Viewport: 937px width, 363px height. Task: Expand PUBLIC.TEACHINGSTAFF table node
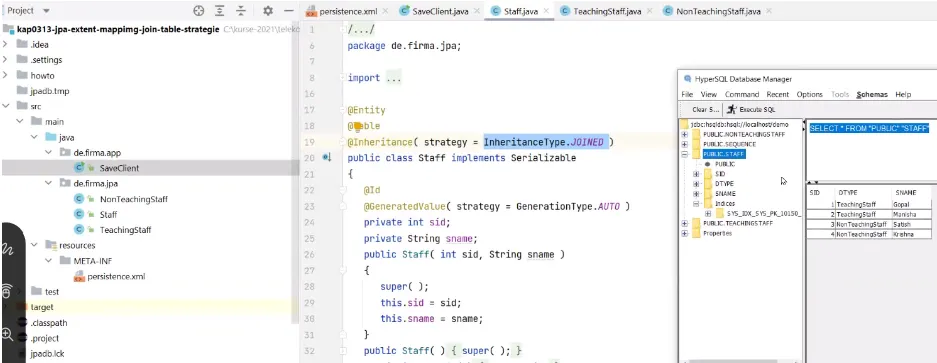pos(685,223)
